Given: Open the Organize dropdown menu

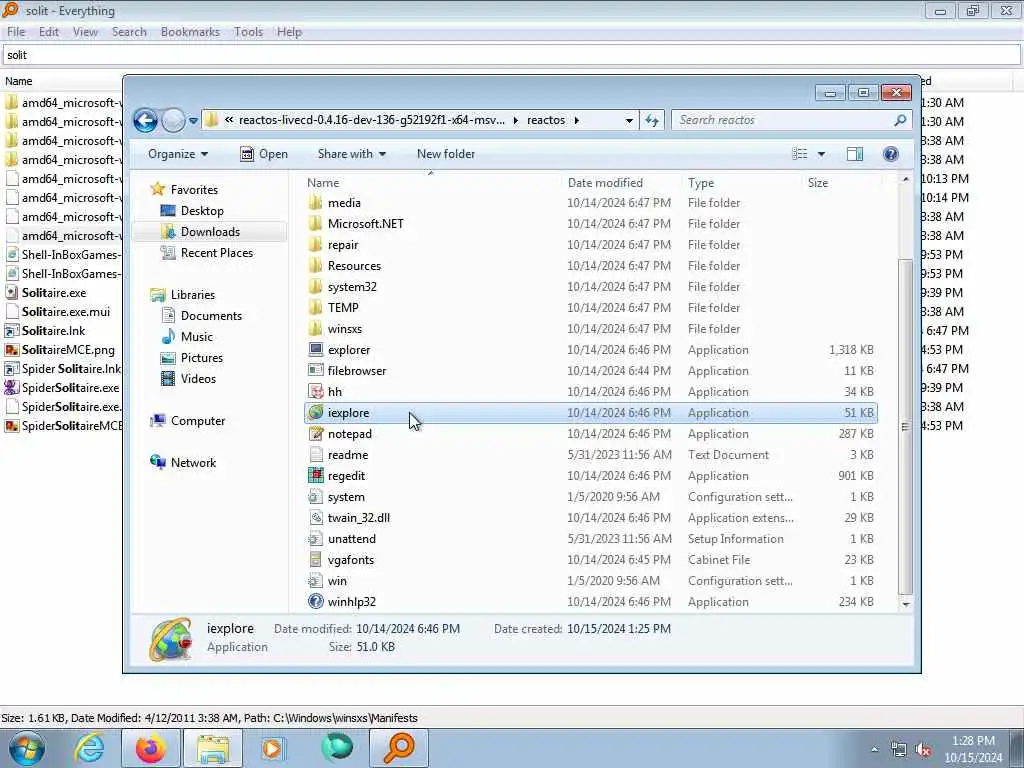Looking at the screenshot, I should coord(178,154).
